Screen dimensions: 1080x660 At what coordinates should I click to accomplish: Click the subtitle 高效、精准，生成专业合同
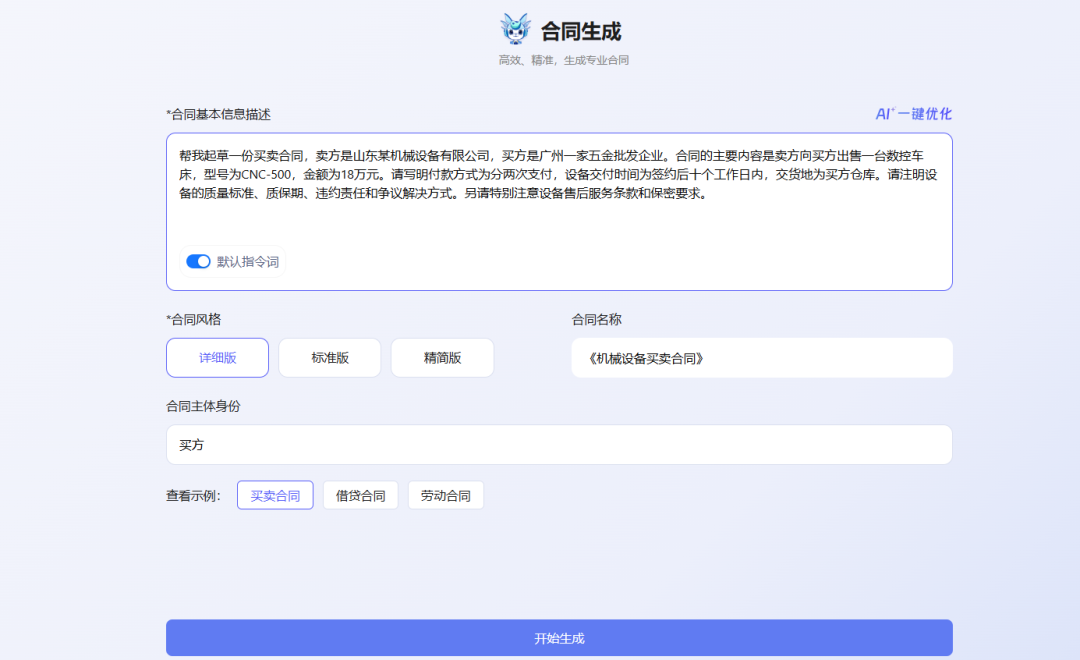click(563, 61)
